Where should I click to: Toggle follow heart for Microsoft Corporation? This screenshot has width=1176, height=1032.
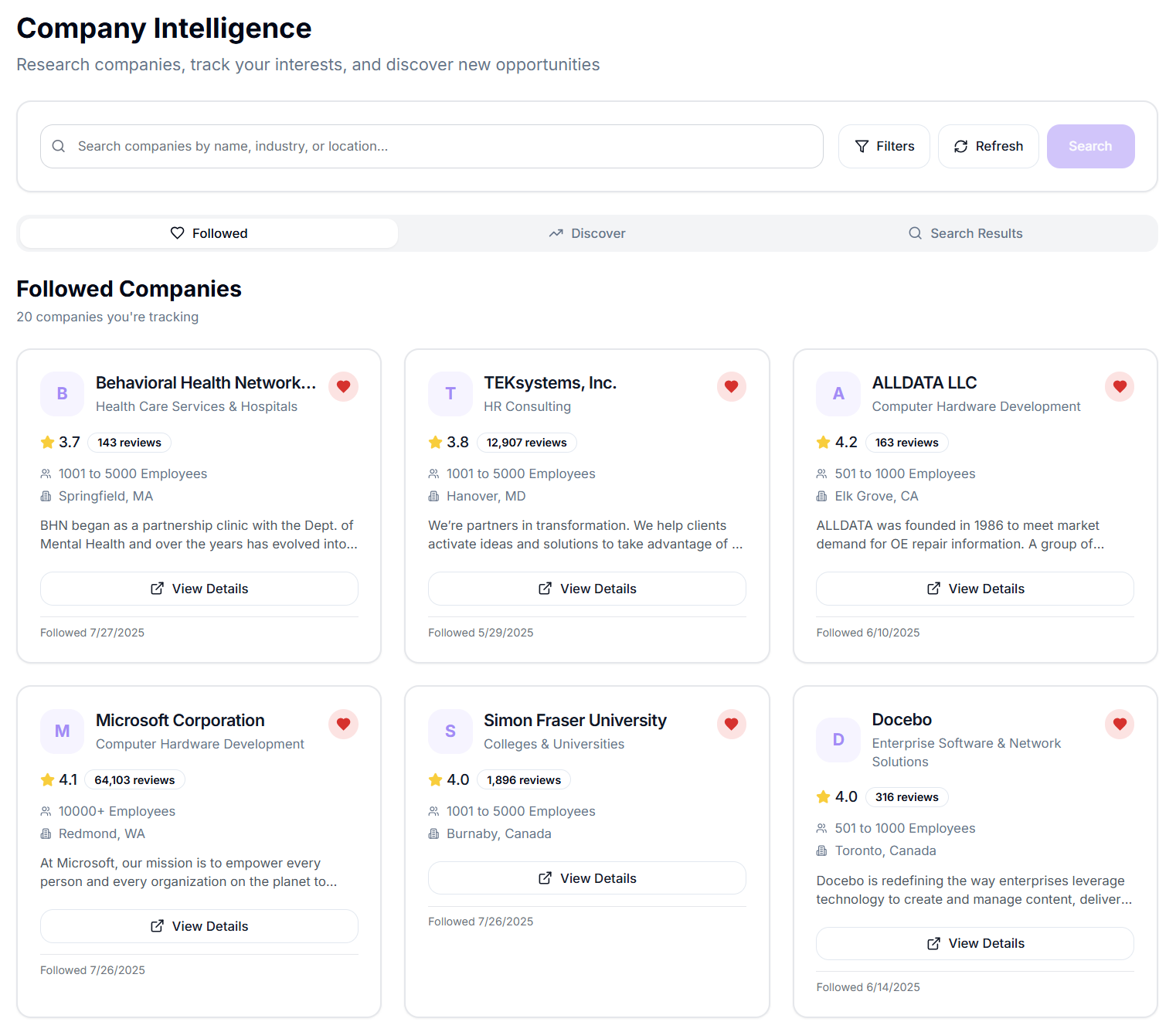tap(343, 724)
